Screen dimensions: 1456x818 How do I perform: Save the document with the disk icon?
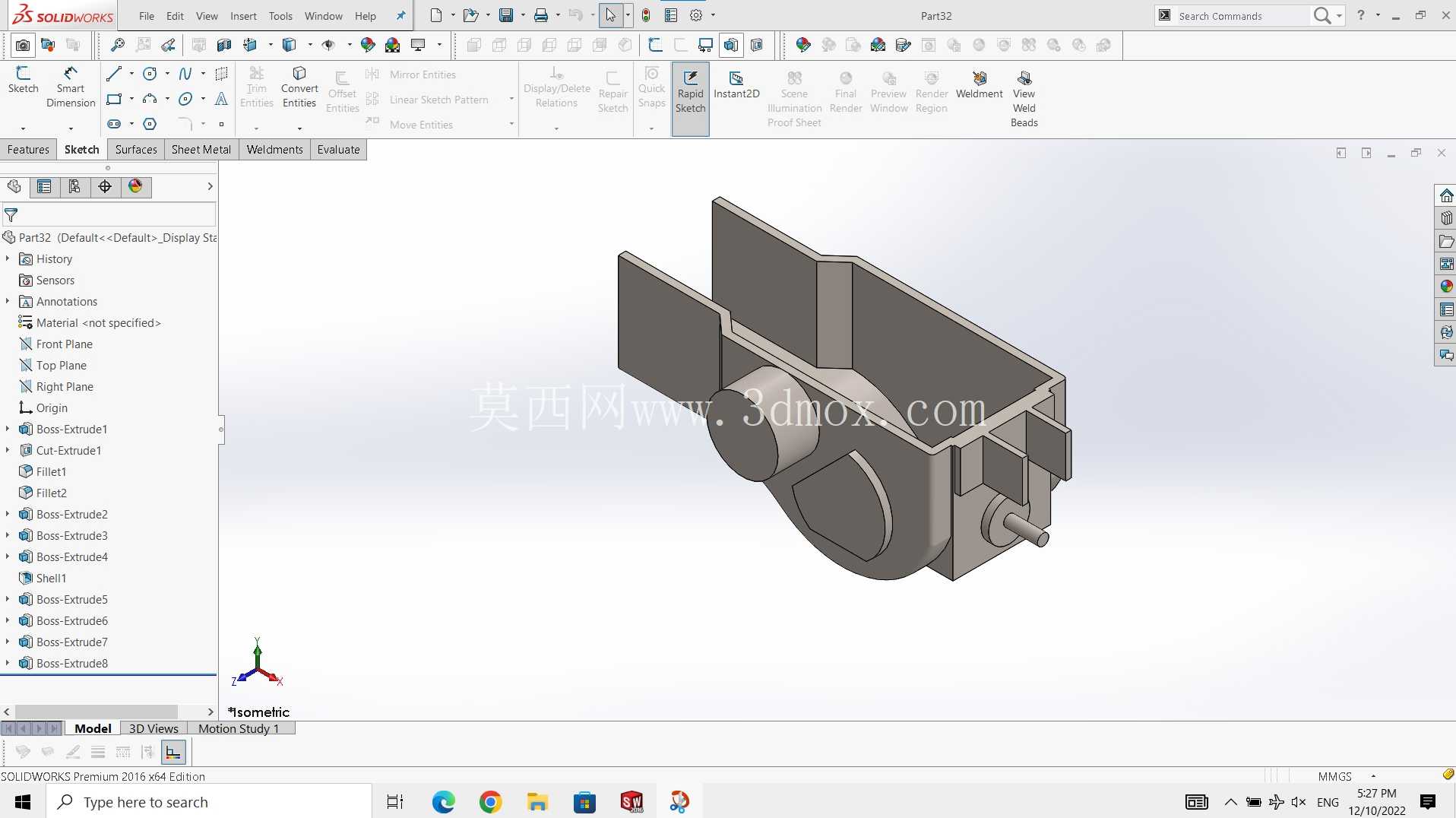506,15
